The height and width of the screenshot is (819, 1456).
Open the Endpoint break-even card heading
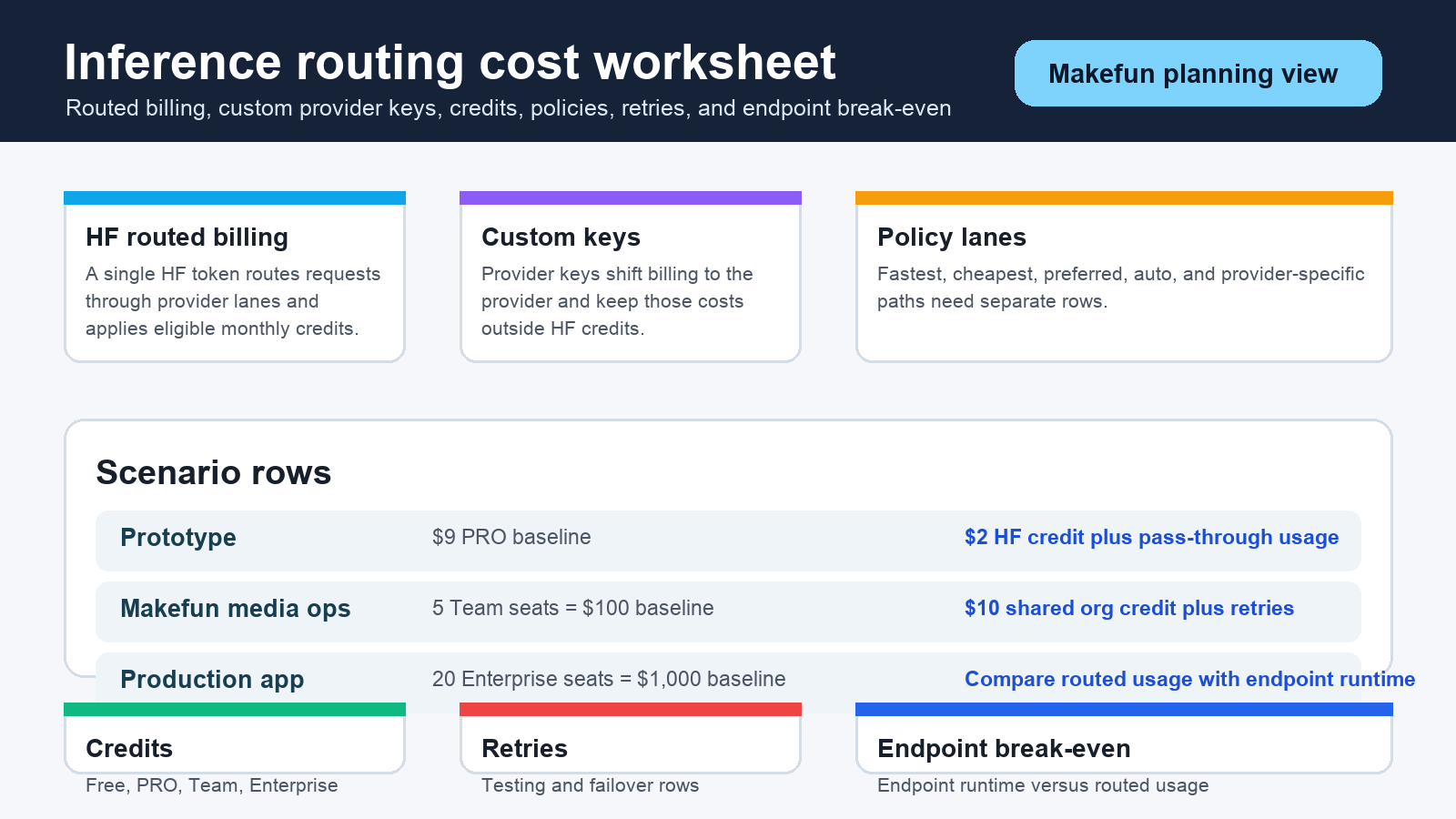pos(1004,748)
